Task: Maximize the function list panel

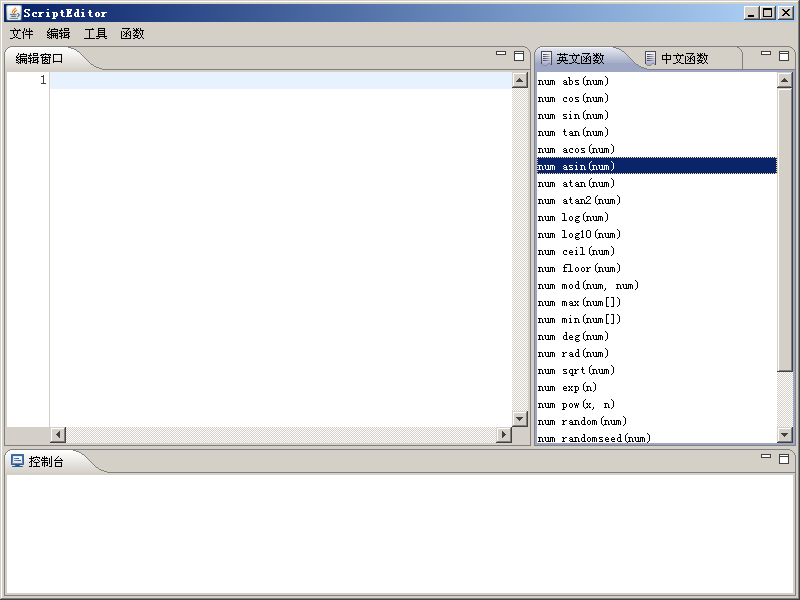Action: 784,56
